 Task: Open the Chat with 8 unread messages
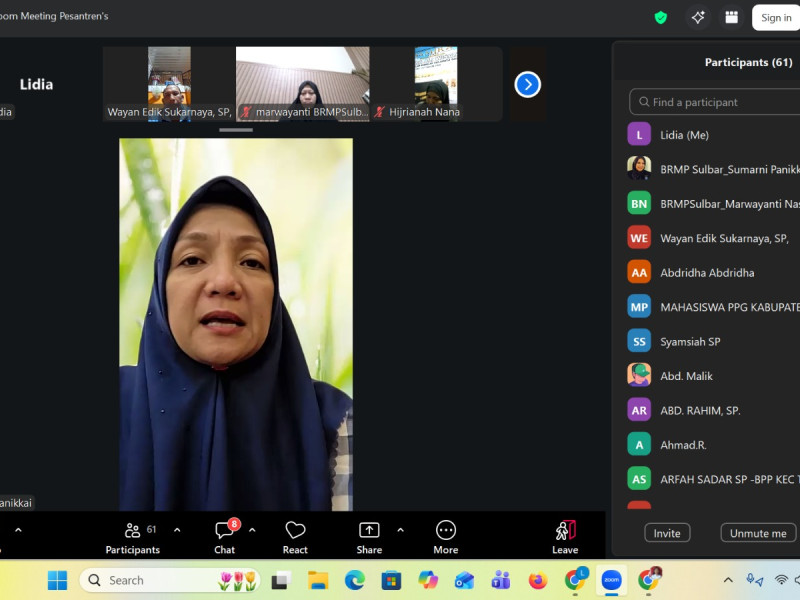225,531
